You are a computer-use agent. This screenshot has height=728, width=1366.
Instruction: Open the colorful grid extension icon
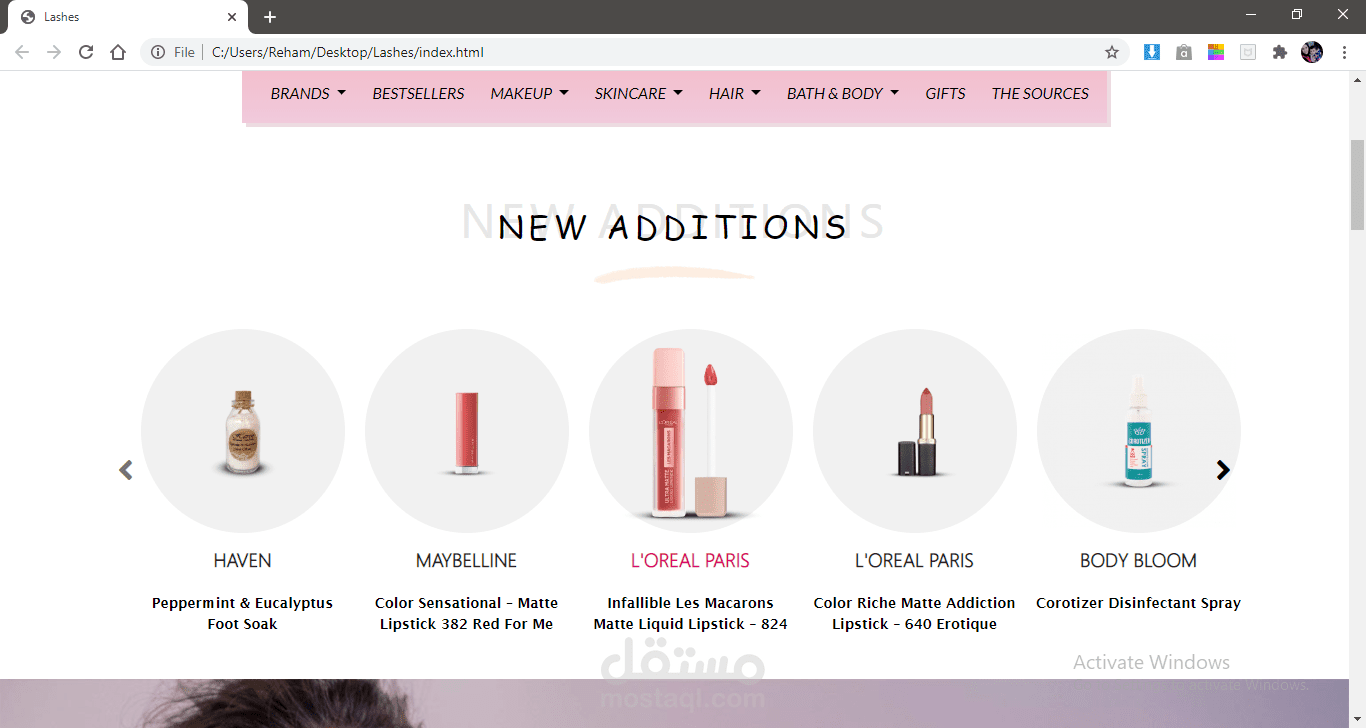coord(1216,52)
